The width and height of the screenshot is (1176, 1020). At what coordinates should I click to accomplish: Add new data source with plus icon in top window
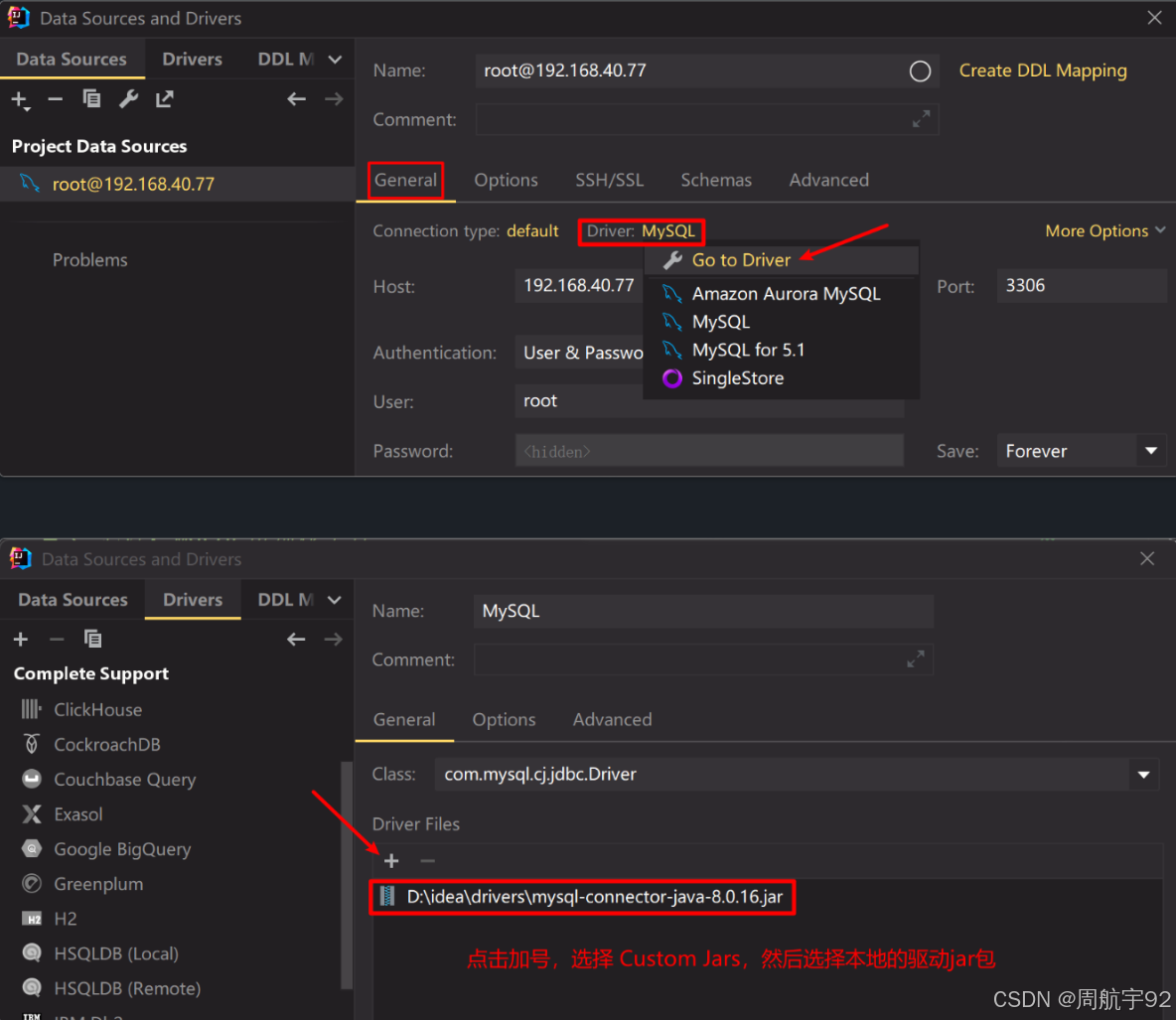click(20, 99)
